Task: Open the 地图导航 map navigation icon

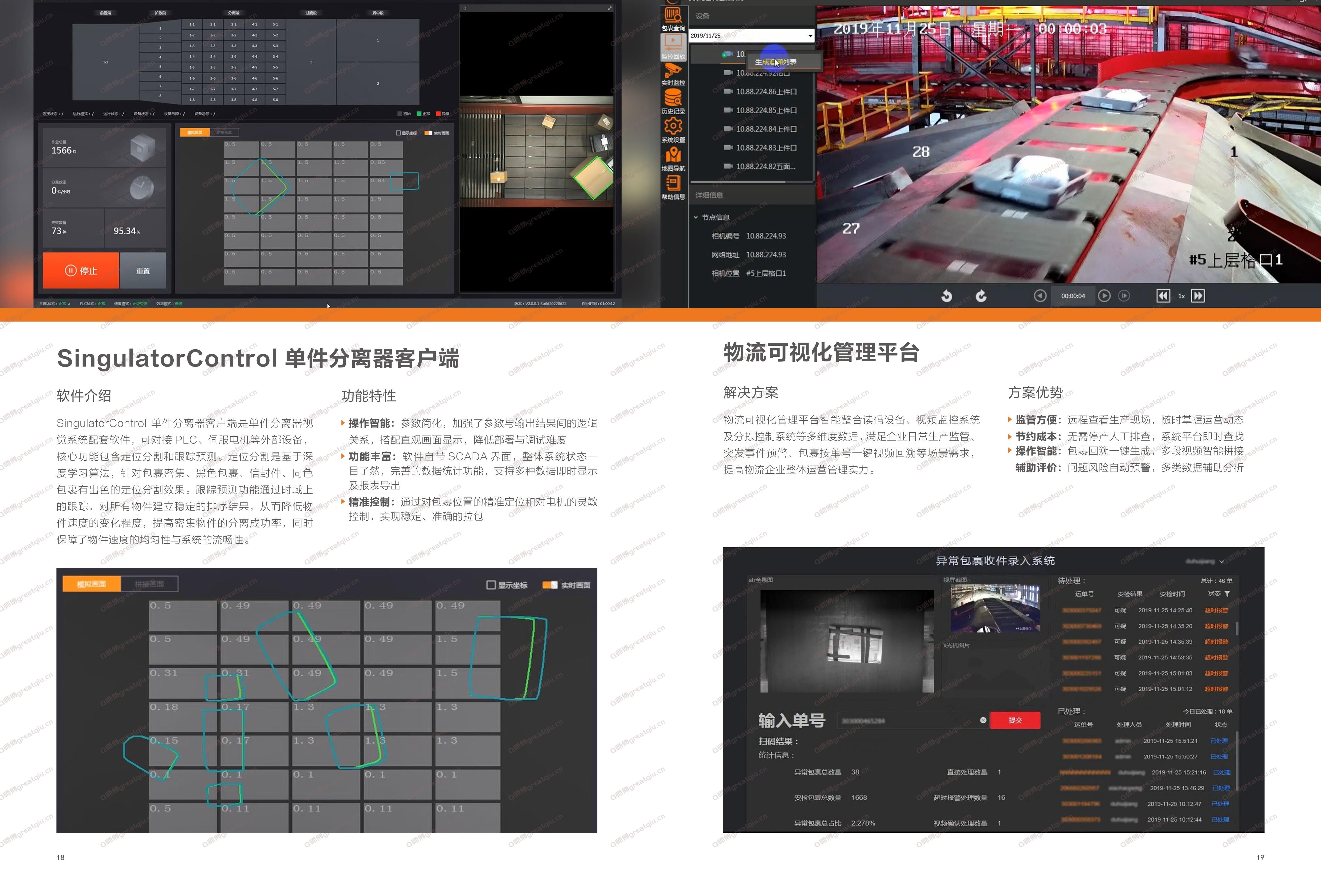Action: [x=673, y=155]
